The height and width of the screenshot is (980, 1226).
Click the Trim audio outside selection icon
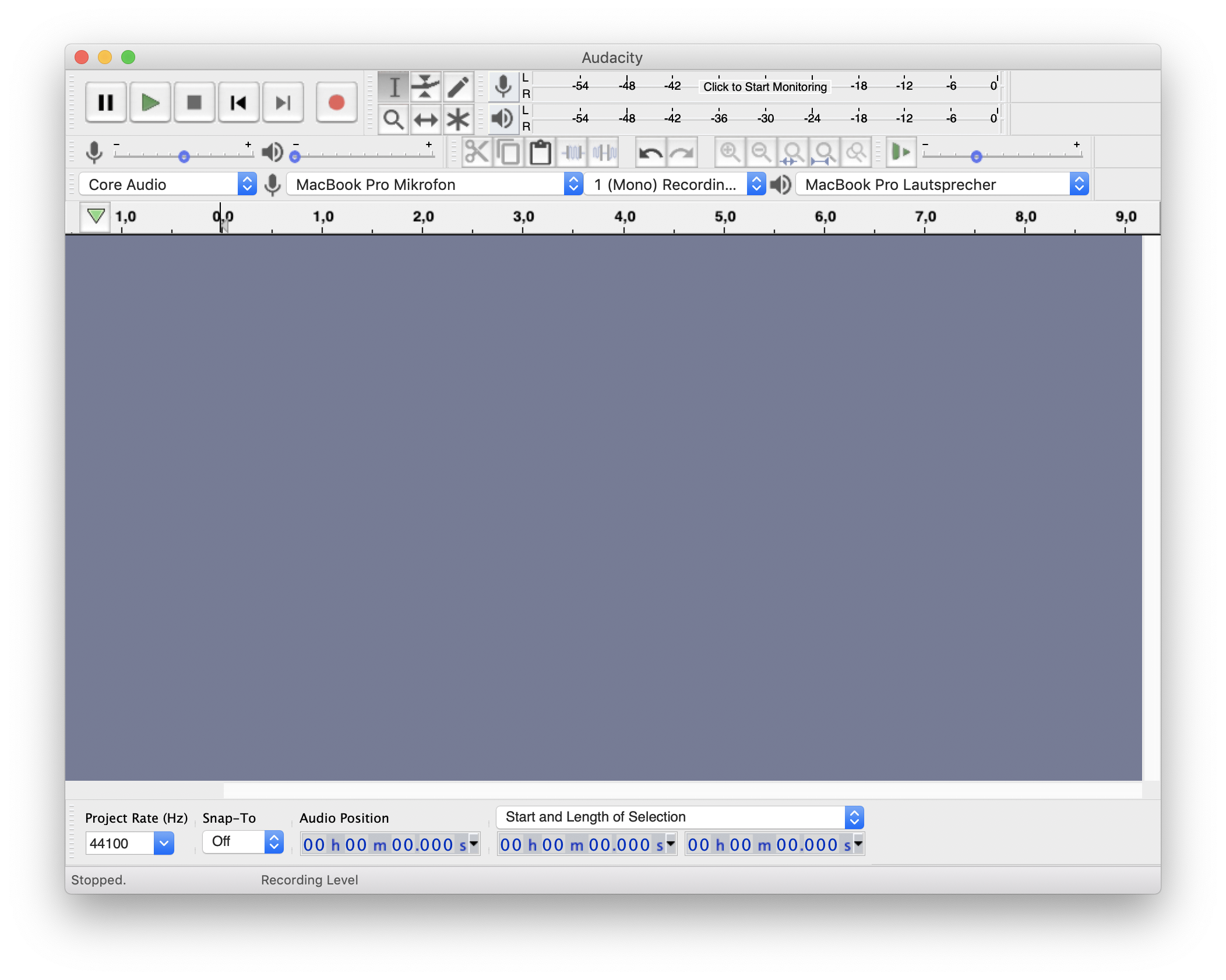[x=574, y=152]
